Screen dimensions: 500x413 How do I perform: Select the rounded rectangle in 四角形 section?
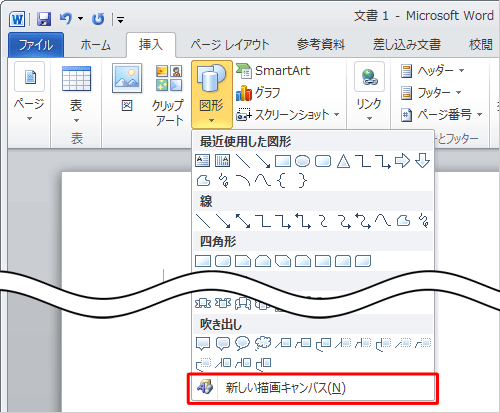coord(223,261)
